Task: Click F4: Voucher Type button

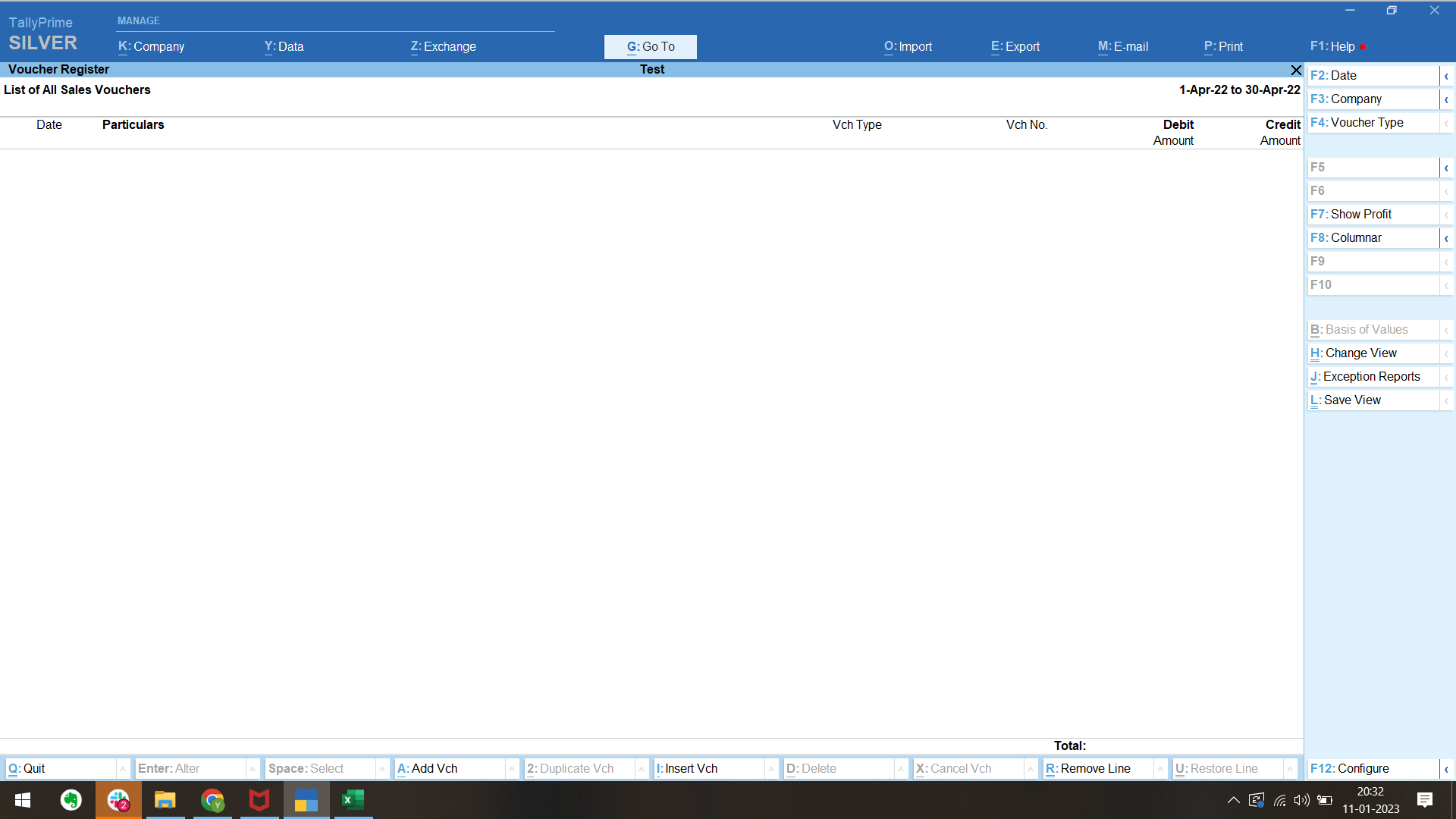Action: point(1373,123)
